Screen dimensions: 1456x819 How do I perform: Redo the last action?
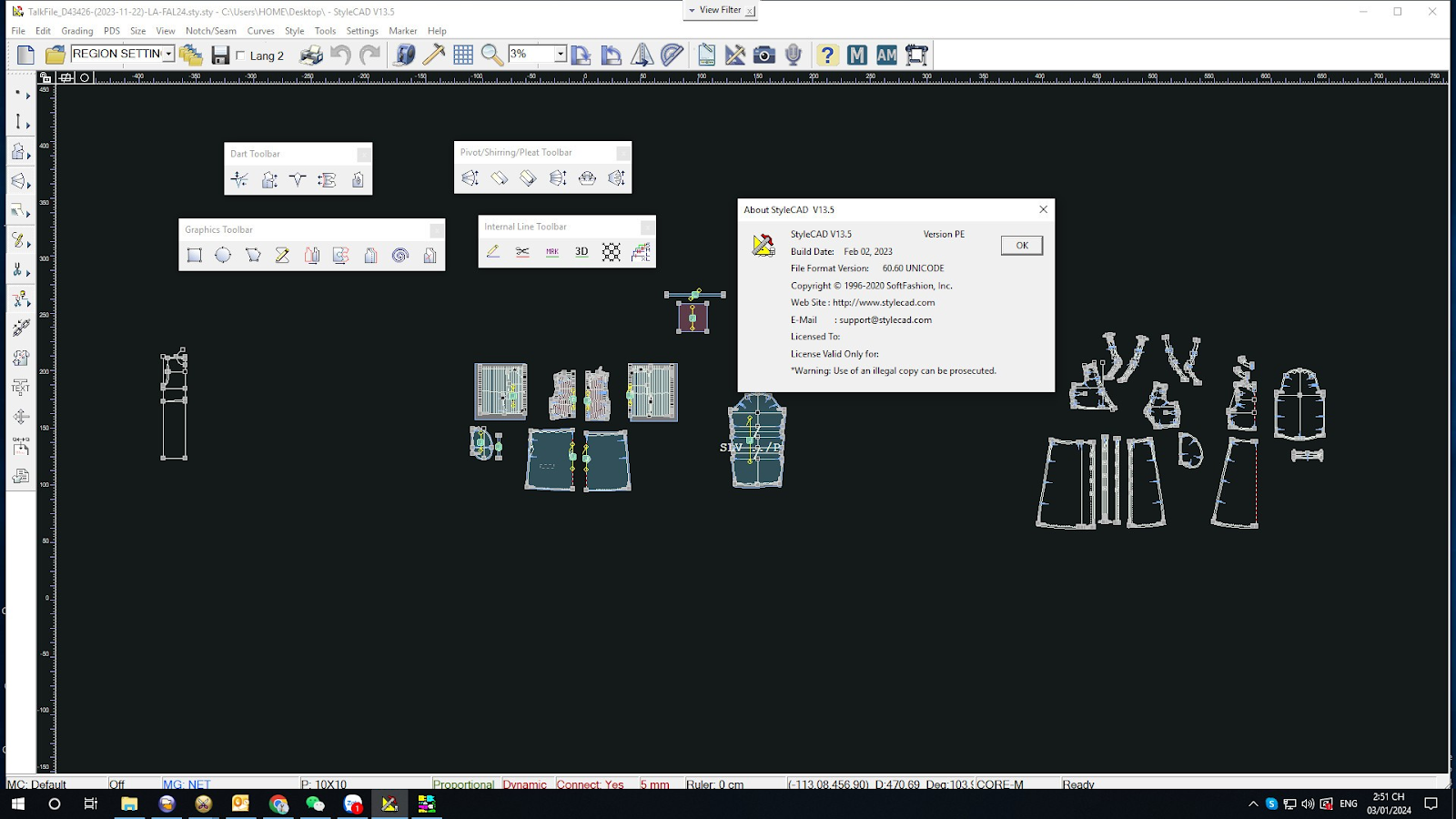pos(369,55)
